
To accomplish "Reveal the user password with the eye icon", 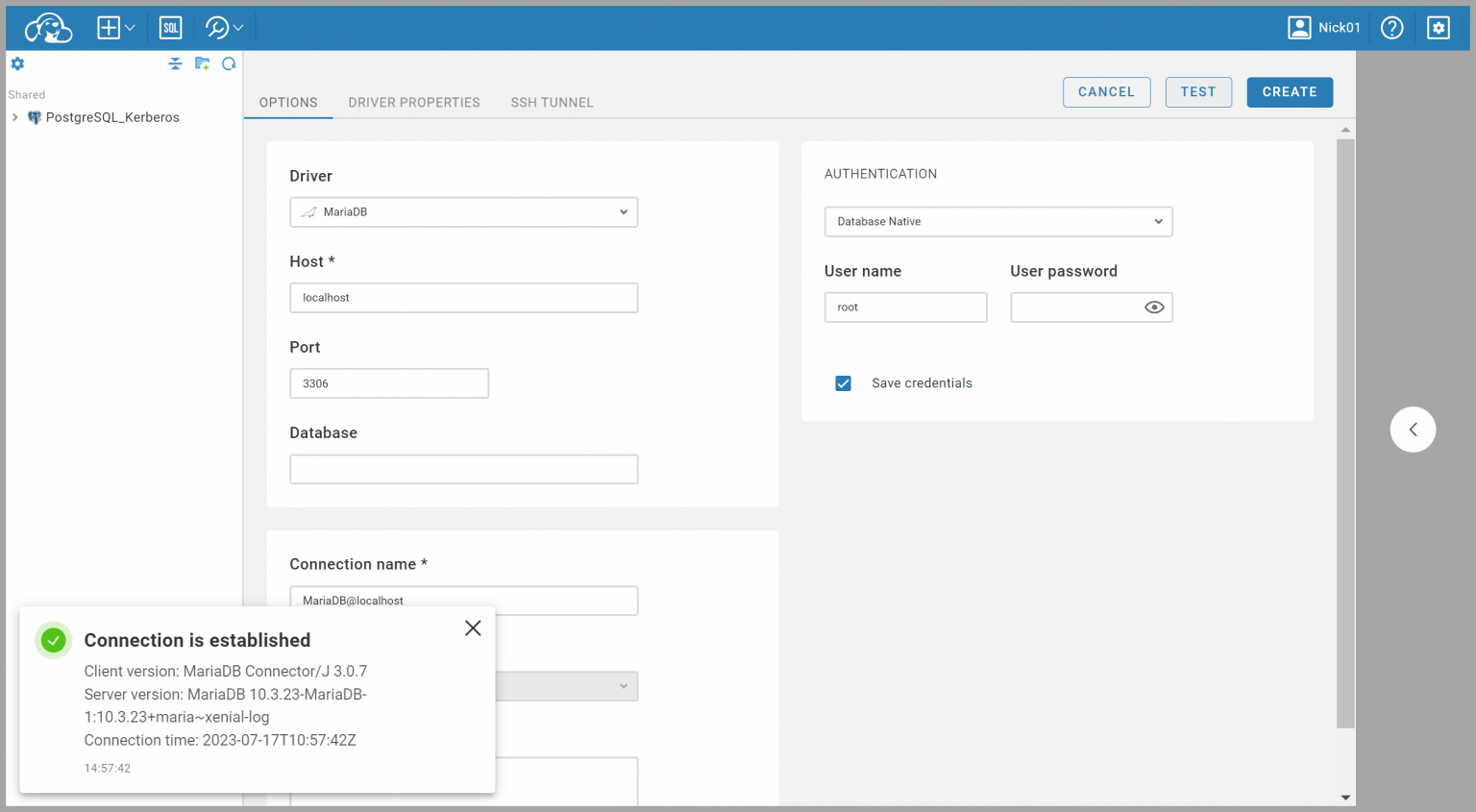I will coord(1156,307).
